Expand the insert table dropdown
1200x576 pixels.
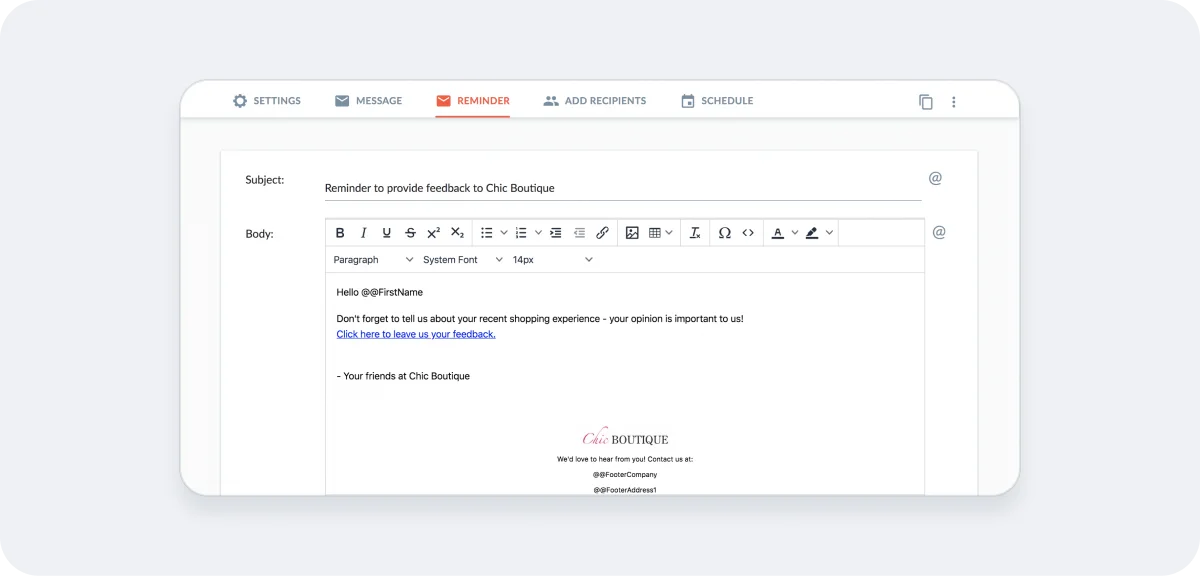(x=668, y=232)
